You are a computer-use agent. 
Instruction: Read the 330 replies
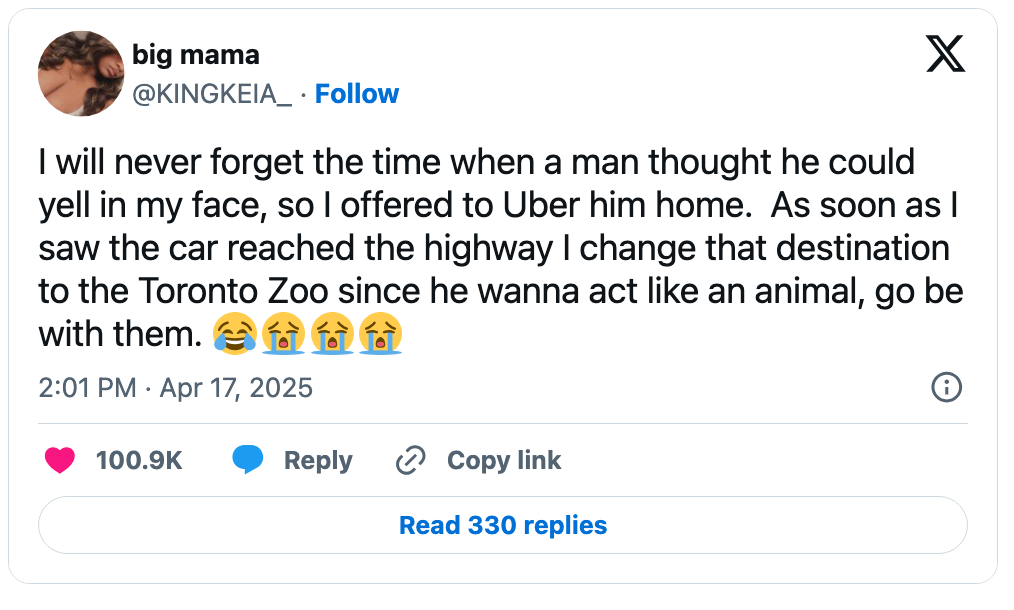tap(502, 525)
